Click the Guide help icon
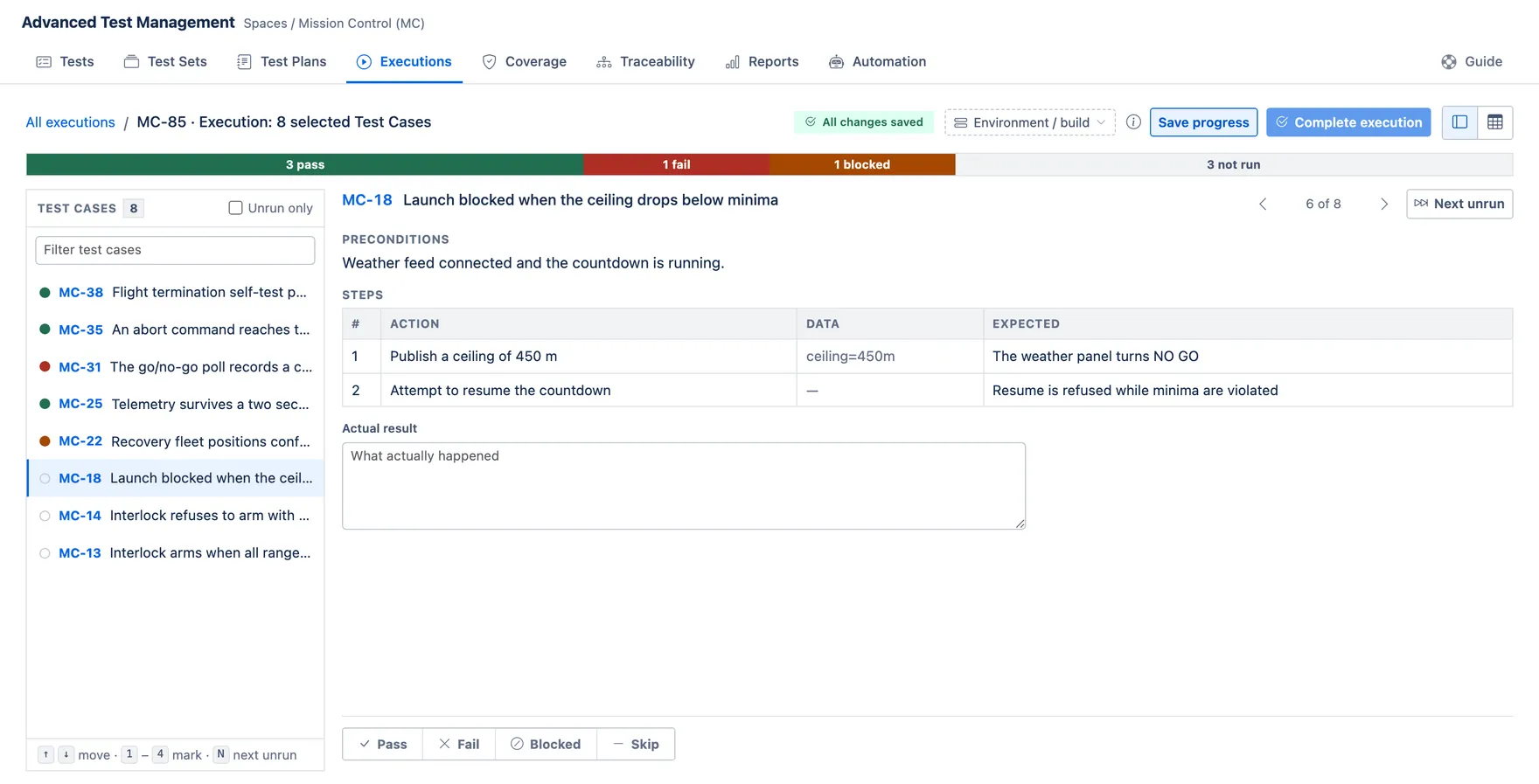Screen dimensions: 1539x784 (x=1449, y=62)
